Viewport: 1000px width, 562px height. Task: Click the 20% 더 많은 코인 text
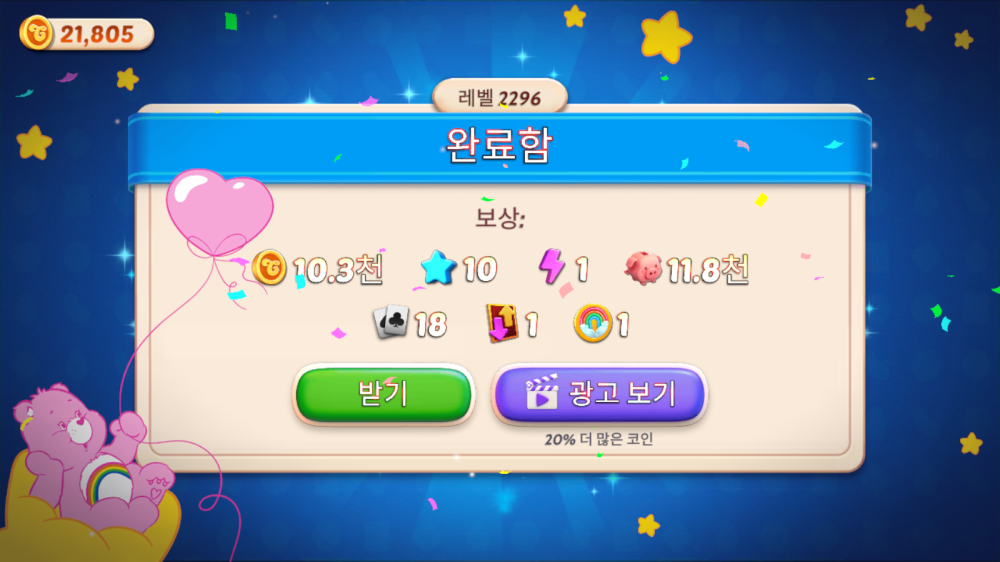click(599, 440)
